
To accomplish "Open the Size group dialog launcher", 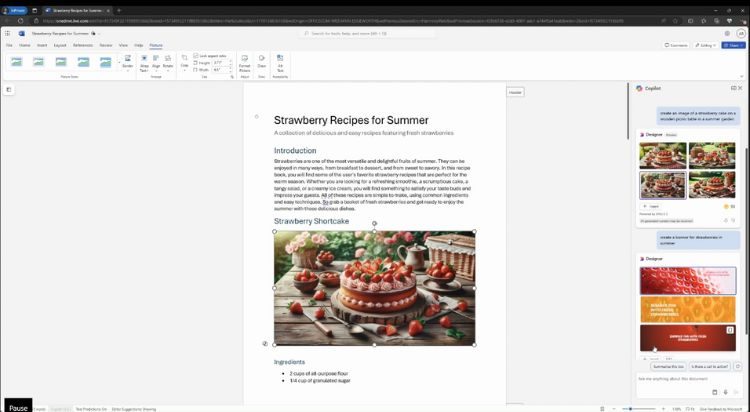I will (232, 77).
